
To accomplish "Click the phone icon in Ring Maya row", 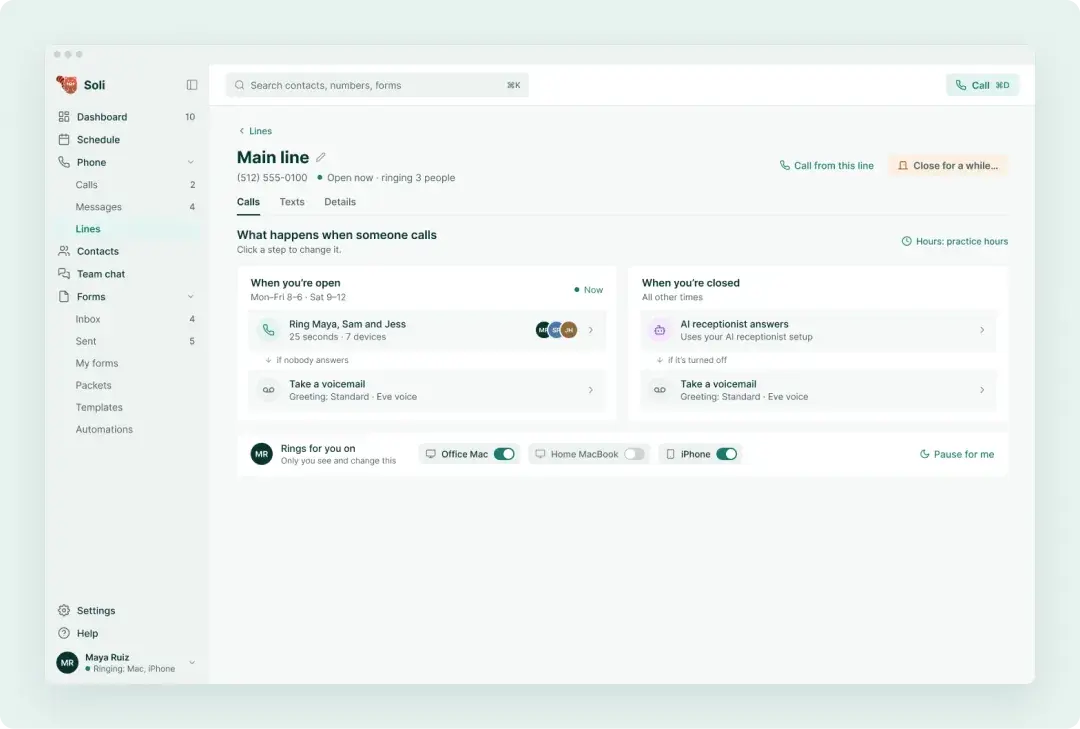I will pyautogui.click(x=269, y=330).
